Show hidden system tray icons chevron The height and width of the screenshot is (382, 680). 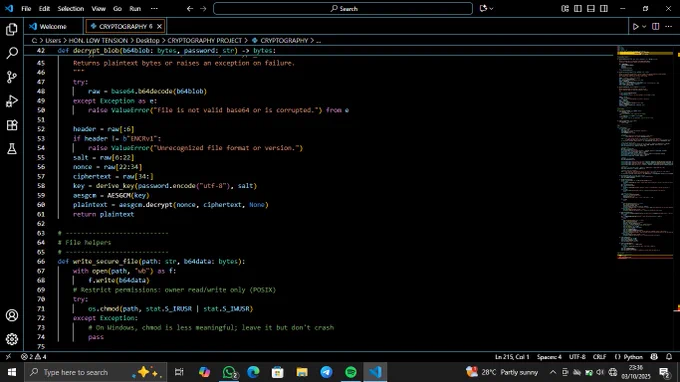pyautogui.click(x=552, y=372)
